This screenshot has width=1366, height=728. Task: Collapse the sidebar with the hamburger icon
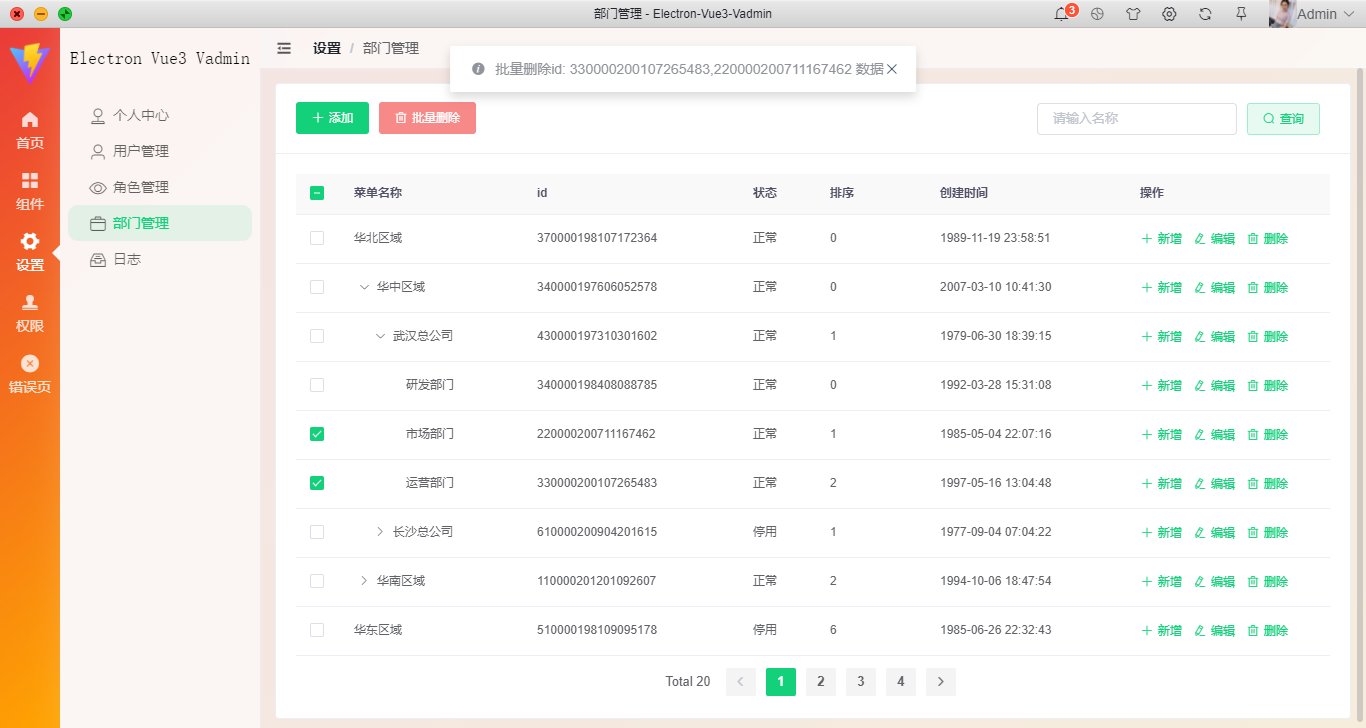(x=283, y=47)
